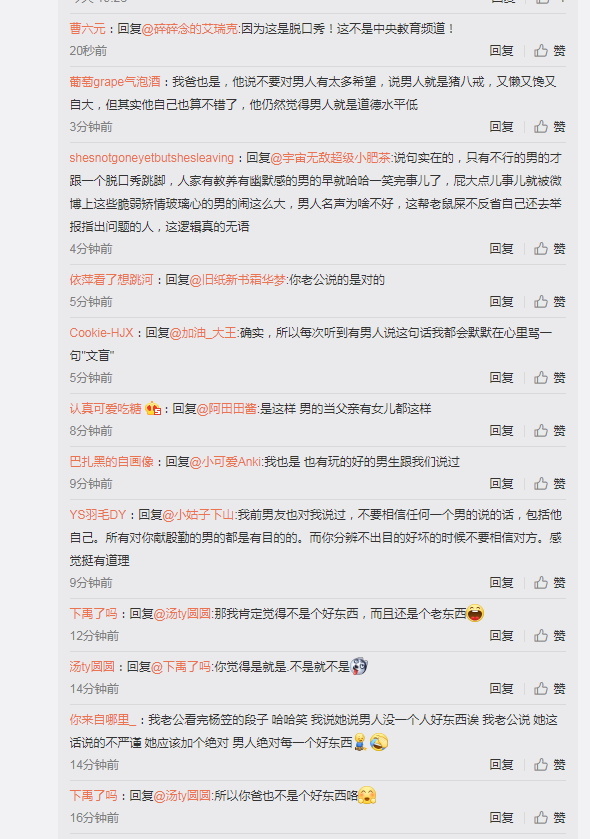This screenshot has width=590, height=839.
Task: Like the comment by 巴扎黑的自画像
Action: 549,484
